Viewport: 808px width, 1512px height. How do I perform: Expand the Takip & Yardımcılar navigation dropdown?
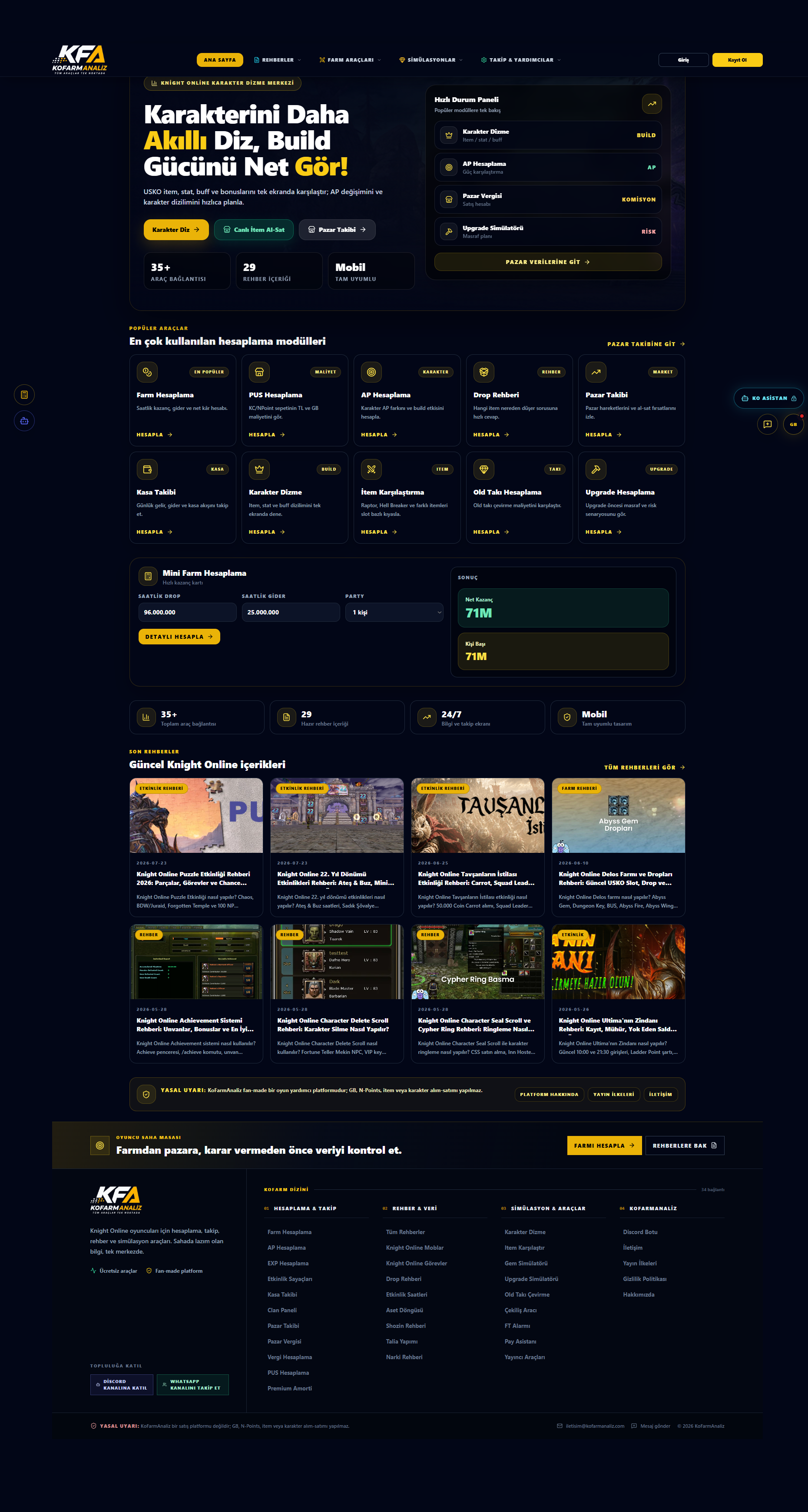tap(521, 60)
